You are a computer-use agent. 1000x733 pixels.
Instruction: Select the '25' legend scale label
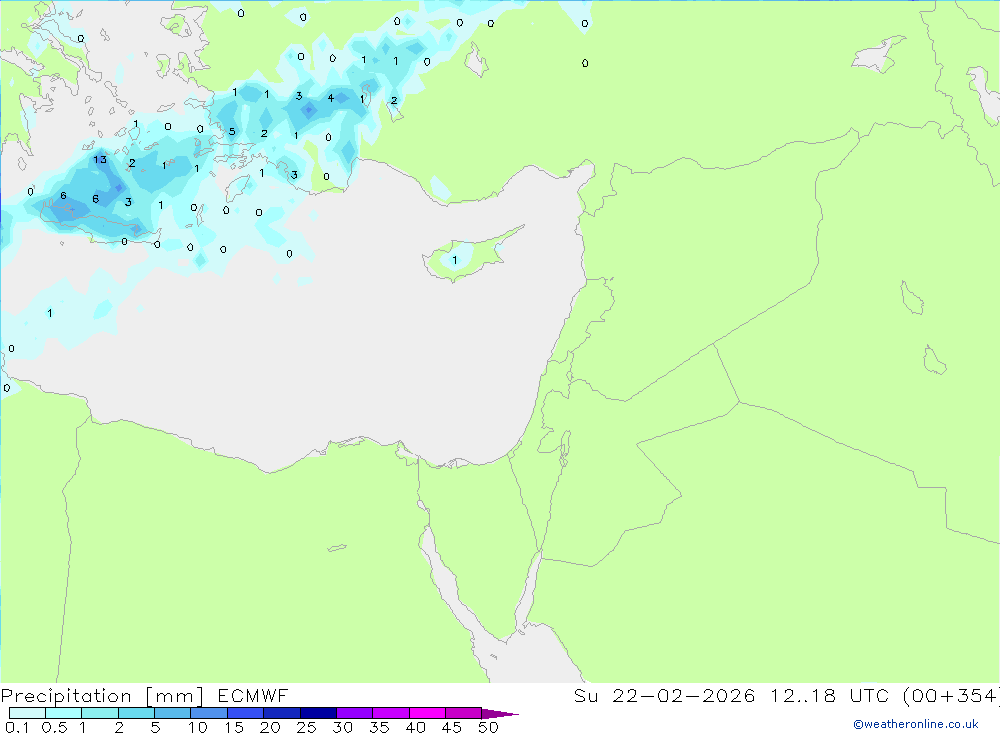307,727
